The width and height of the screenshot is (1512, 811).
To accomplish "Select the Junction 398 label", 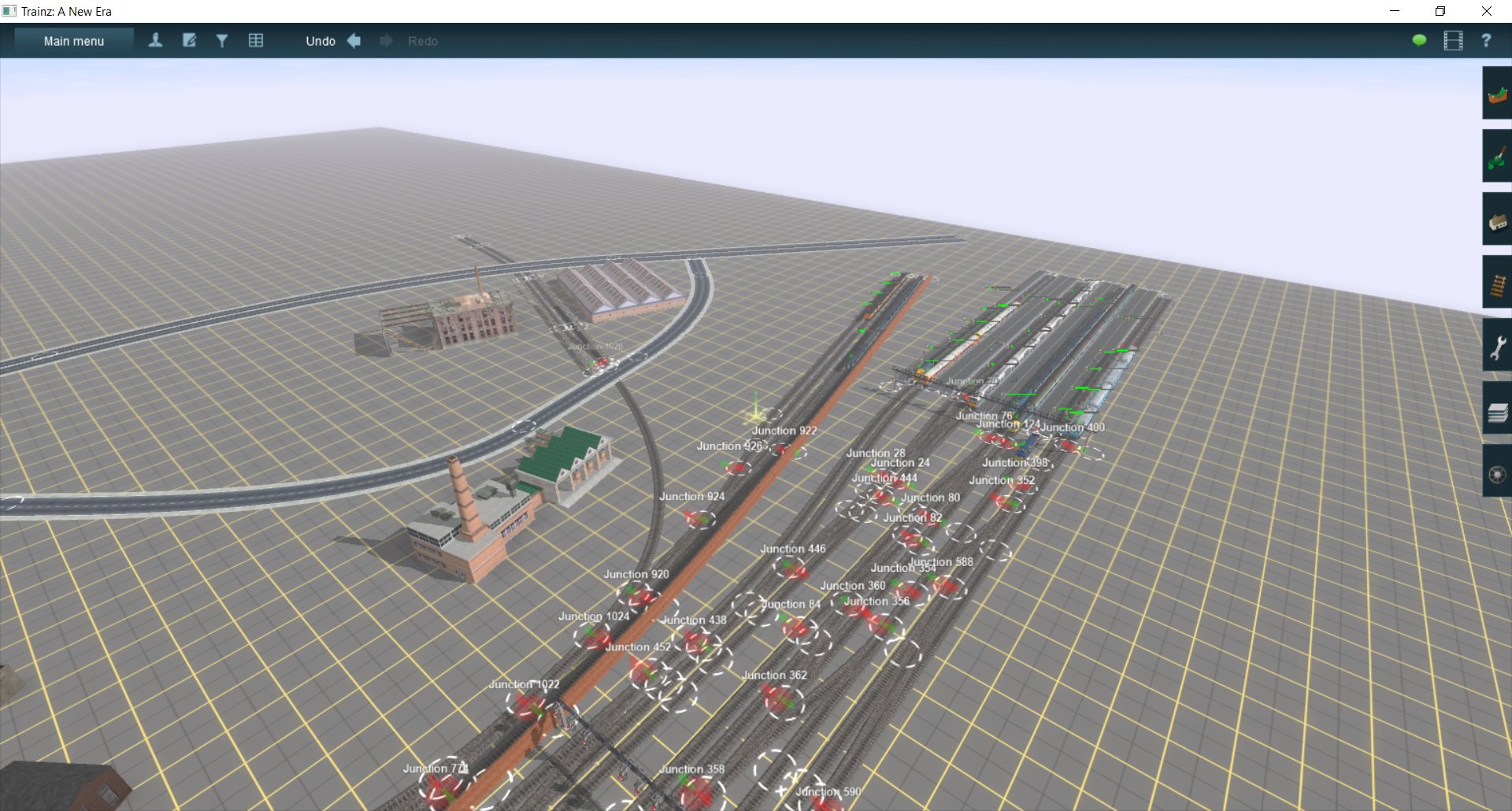I will pos(1015,462).
